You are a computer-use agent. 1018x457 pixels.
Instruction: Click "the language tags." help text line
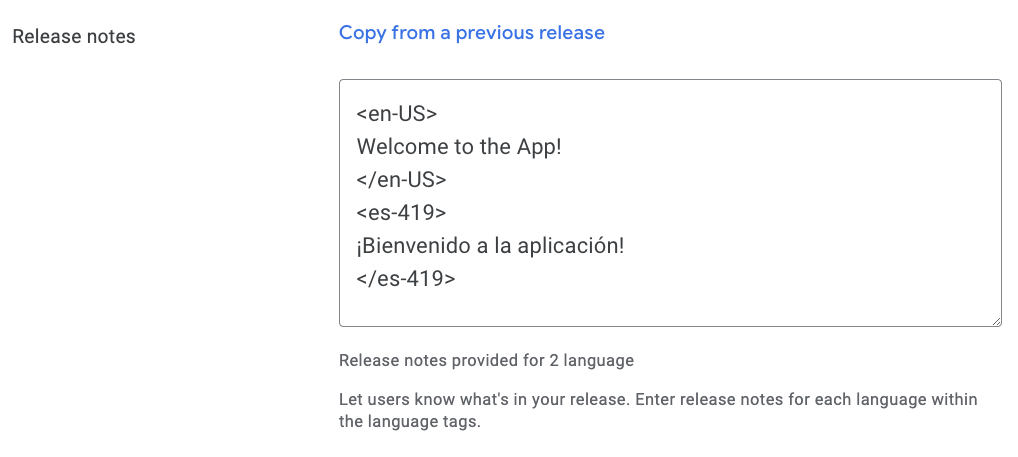[410, 422]
